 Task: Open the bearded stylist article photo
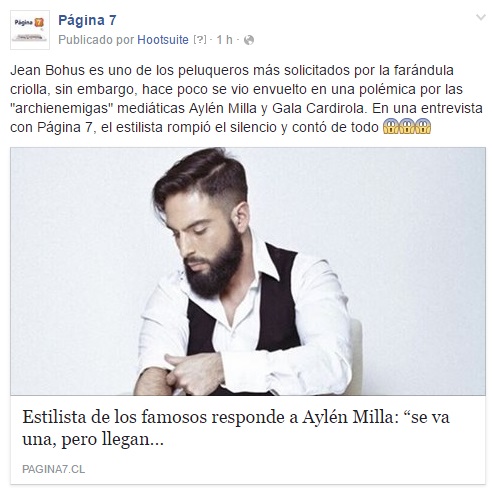coord(248,271)
